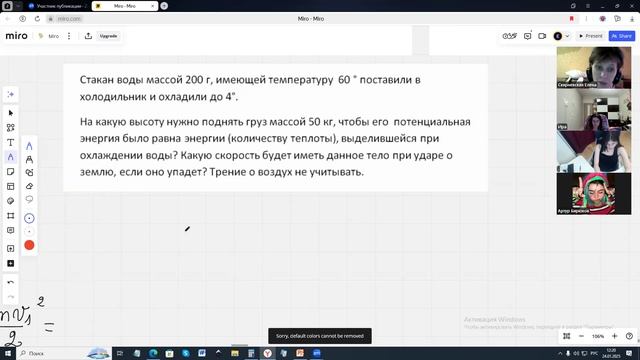Select the Sticky note tool
This screenshot has width=640, height=360.
(x=11, y=171)
